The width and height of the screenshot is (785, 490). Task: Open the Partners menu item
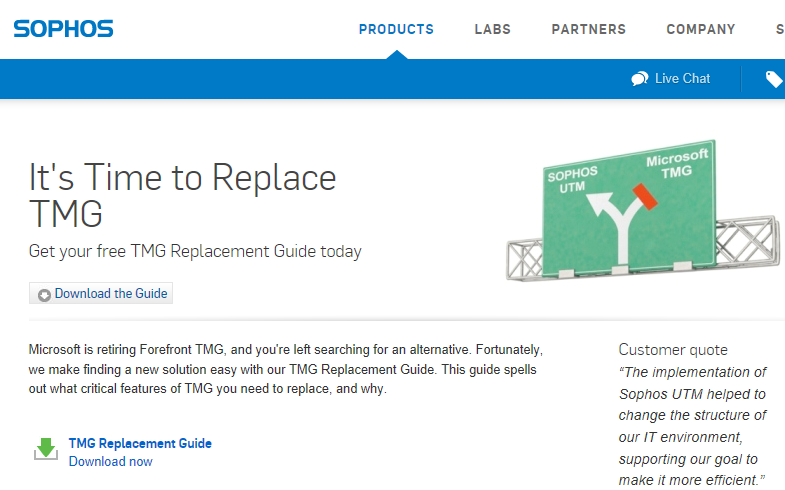coord(588,30)
